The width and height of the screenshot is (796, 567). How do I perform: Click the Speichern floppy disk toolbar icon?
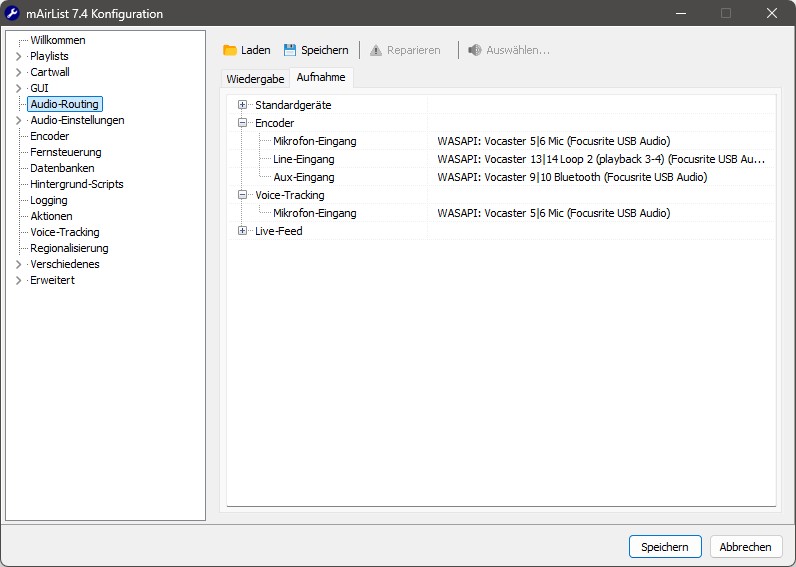pos(291,50)
